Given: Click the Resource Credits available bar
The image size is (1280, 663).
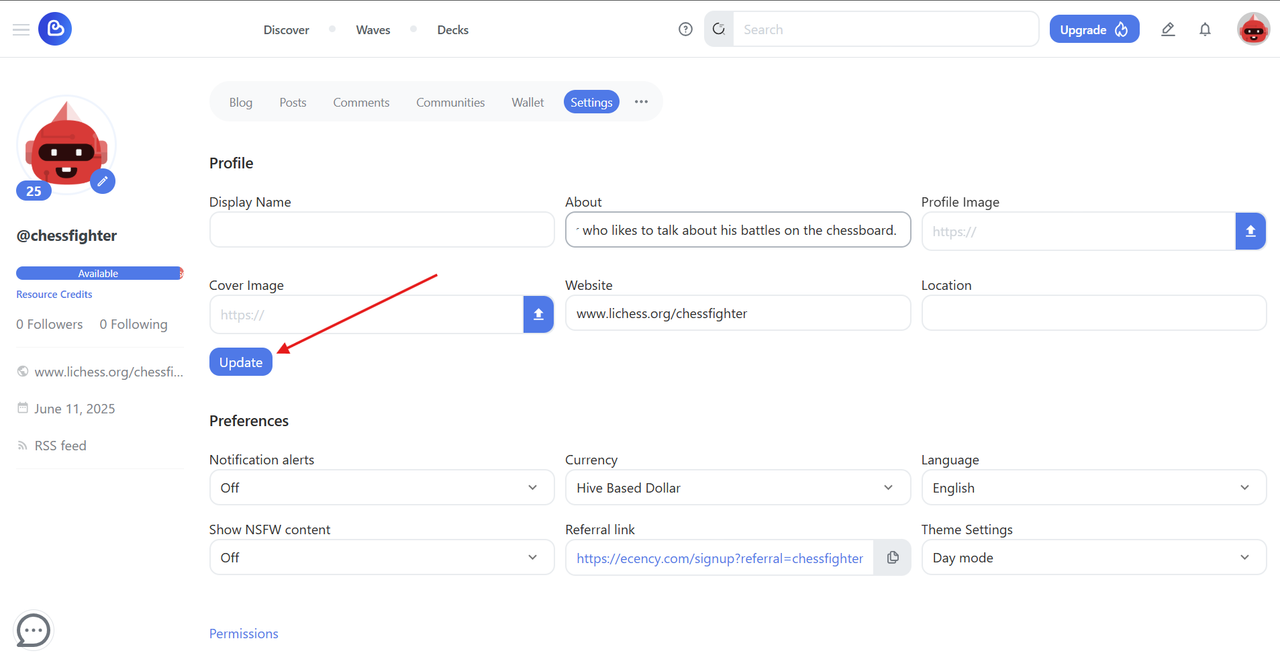Looking at the screenshot, I should 99,273.
